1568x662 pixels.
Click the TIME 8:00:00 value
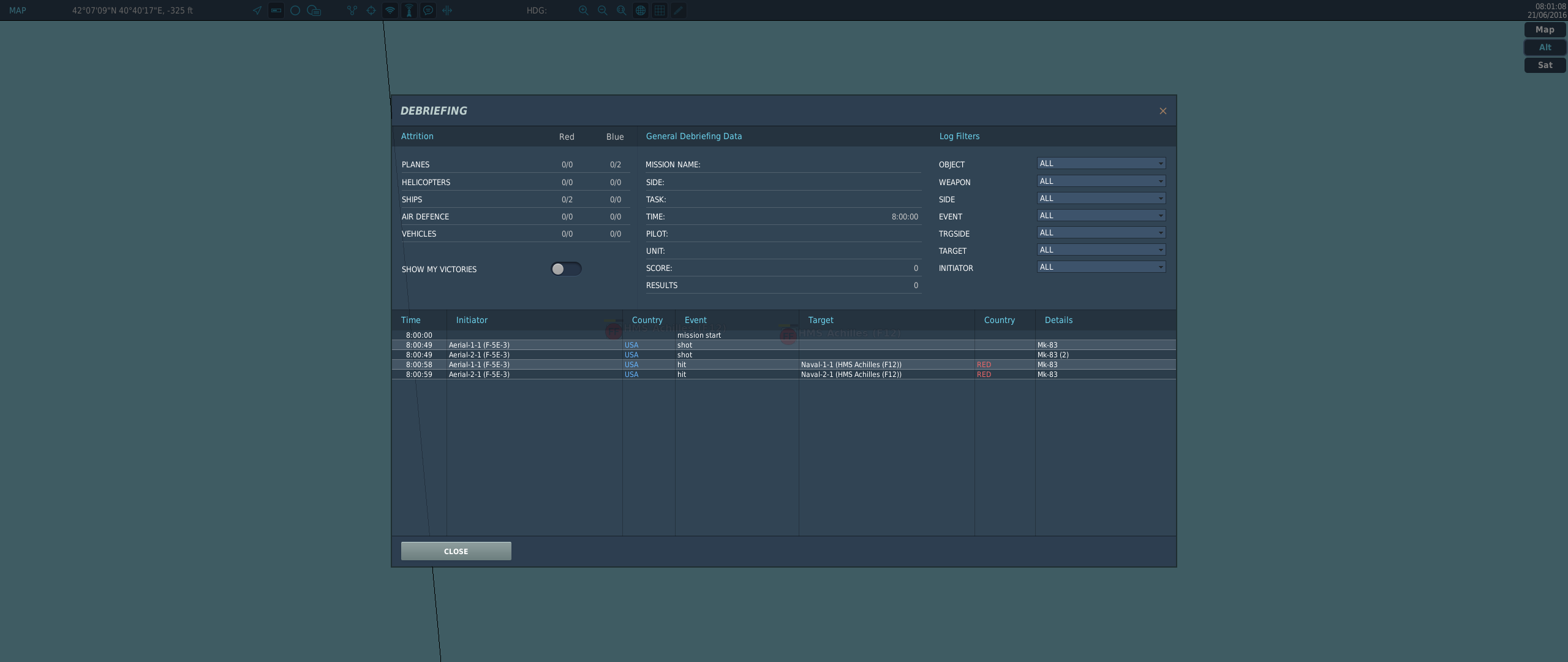pyautogui.click(x=905, y=217)
